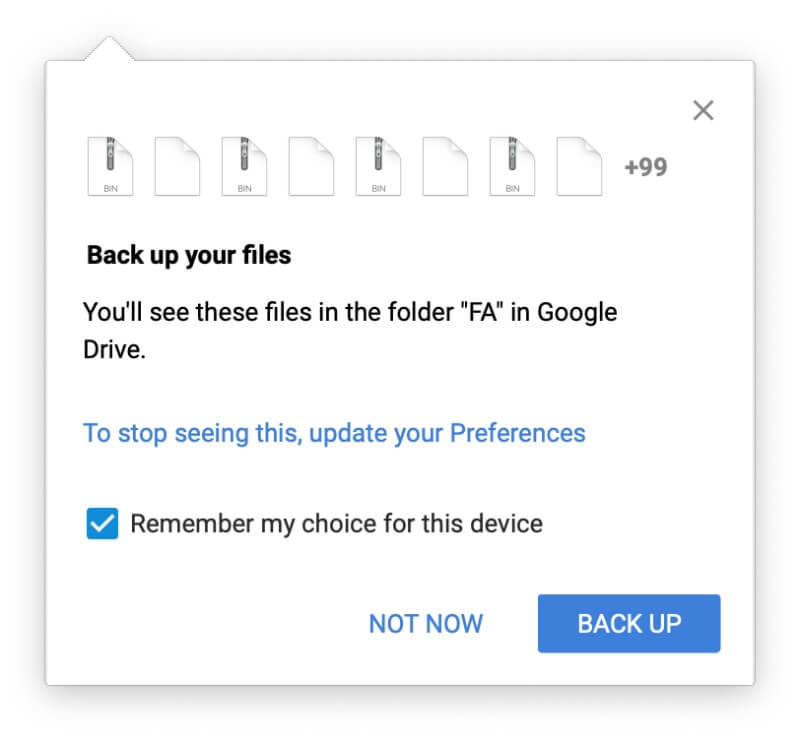Choose NOT NOW to skip backup
Viewport: 800px width, 740px height.
pyautogui.click(x=426, y=624)
